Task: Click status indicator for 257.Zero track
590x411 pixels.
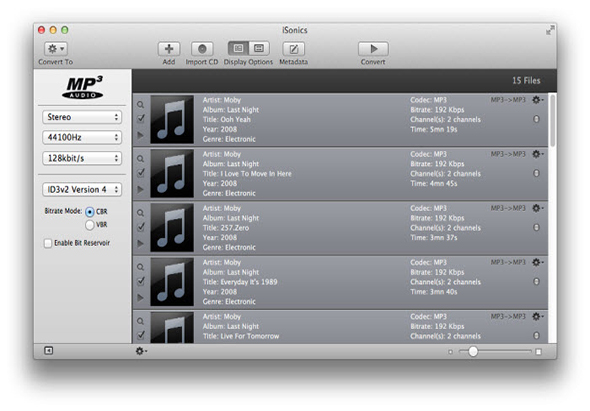Action: [536, 228]
